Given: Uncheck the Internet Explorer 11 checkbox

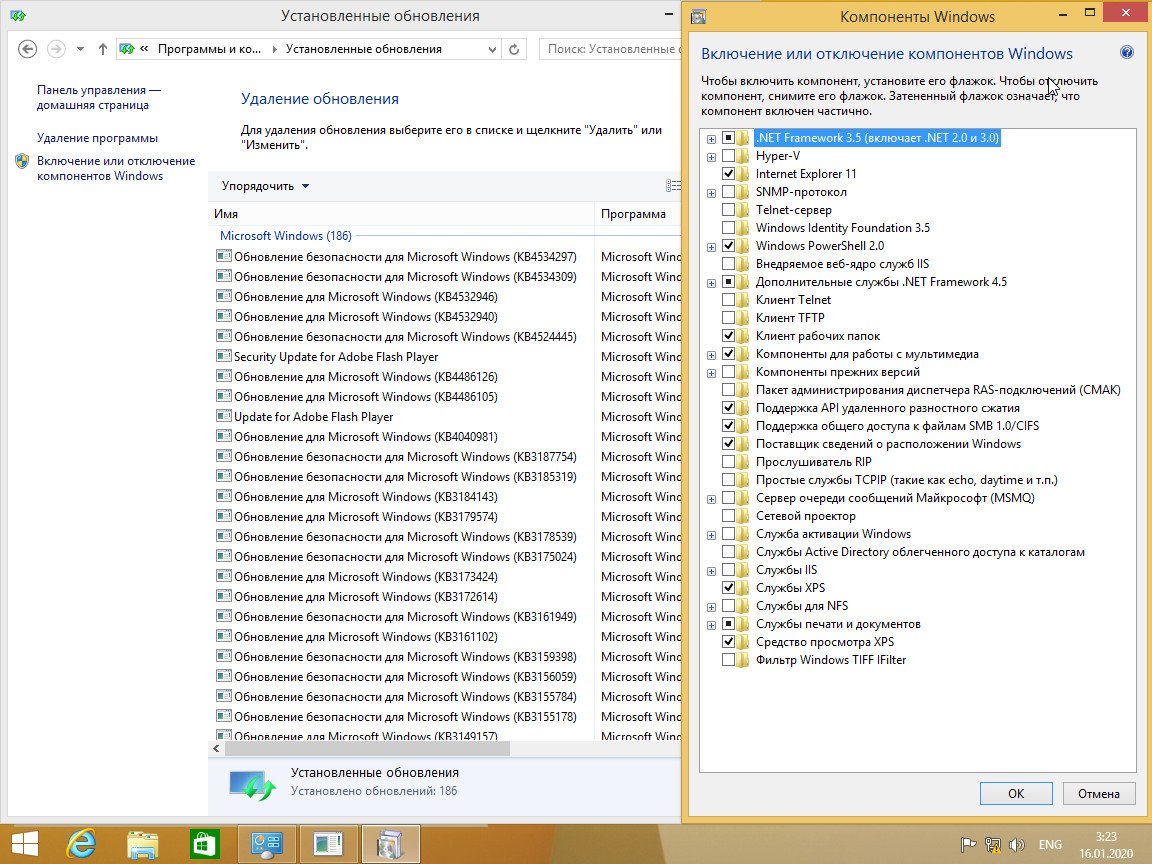Looking at the screenshot, I should (x=728, y=174).
